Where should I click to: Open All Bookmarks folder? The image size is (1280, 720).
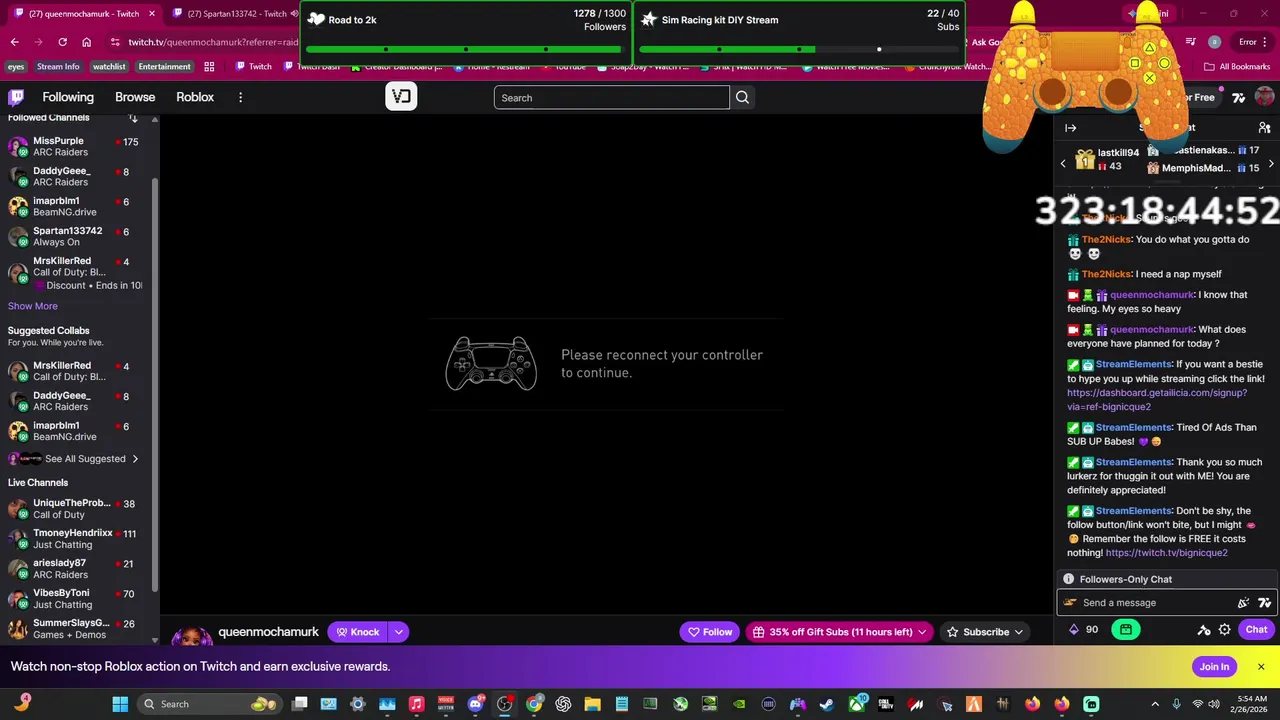1237,67
